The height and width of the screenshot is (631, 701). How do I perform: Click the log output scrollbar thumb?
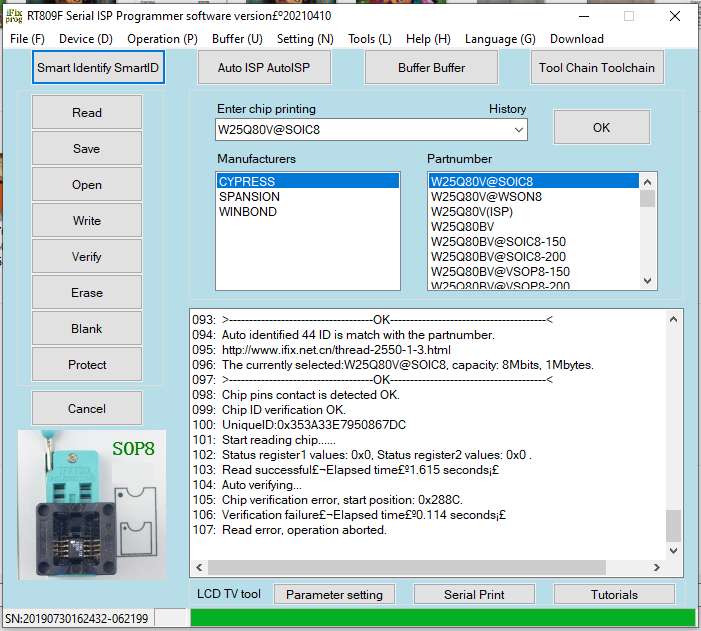pyautogui.click(x=673, y=525)
